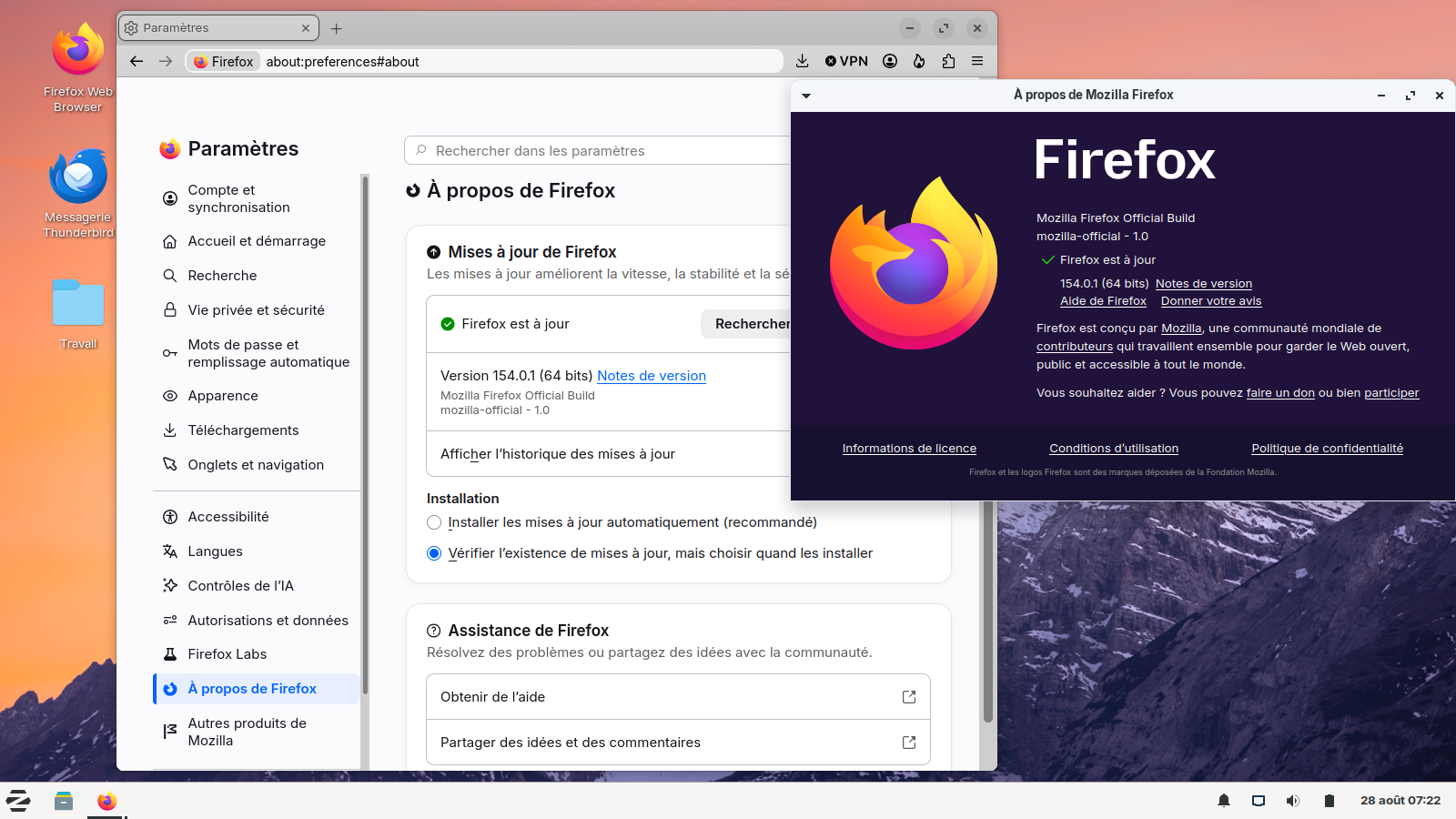Screen dimensions: 1456x819
Task: Open the Travail desktop folder
Action: tap(78, 314)
